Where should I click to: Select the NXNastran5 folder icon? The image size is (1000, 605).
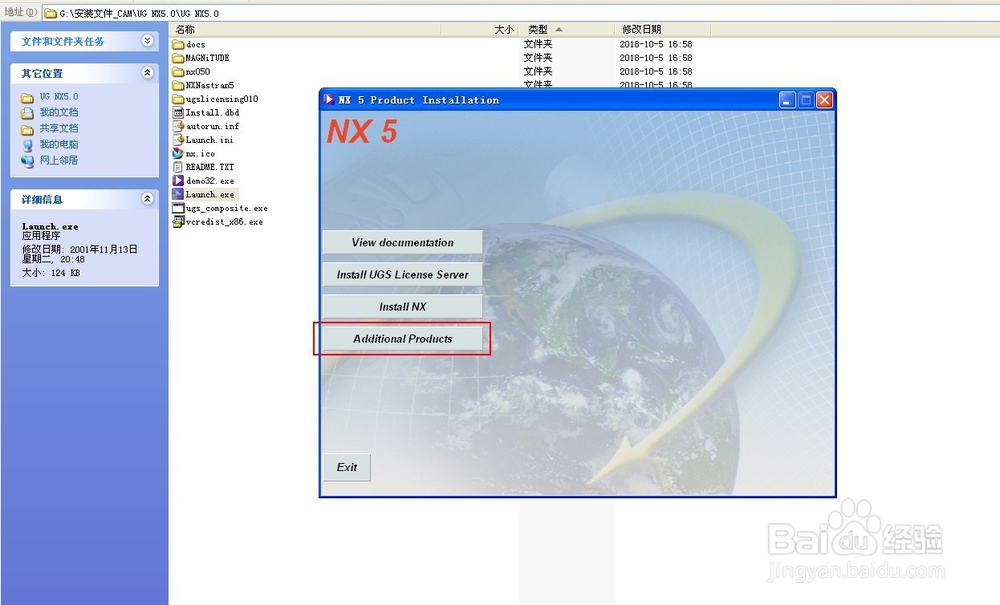(x=178, y=85)
